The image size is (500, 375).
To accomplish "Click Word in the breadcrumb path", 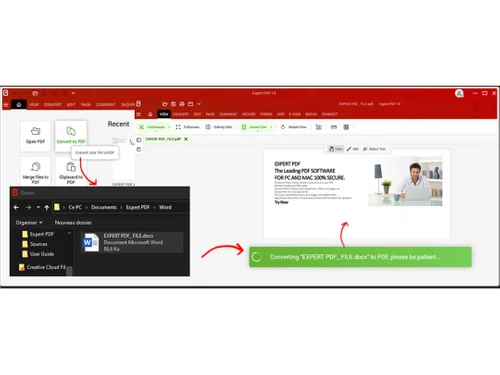I will coord(165,207).
